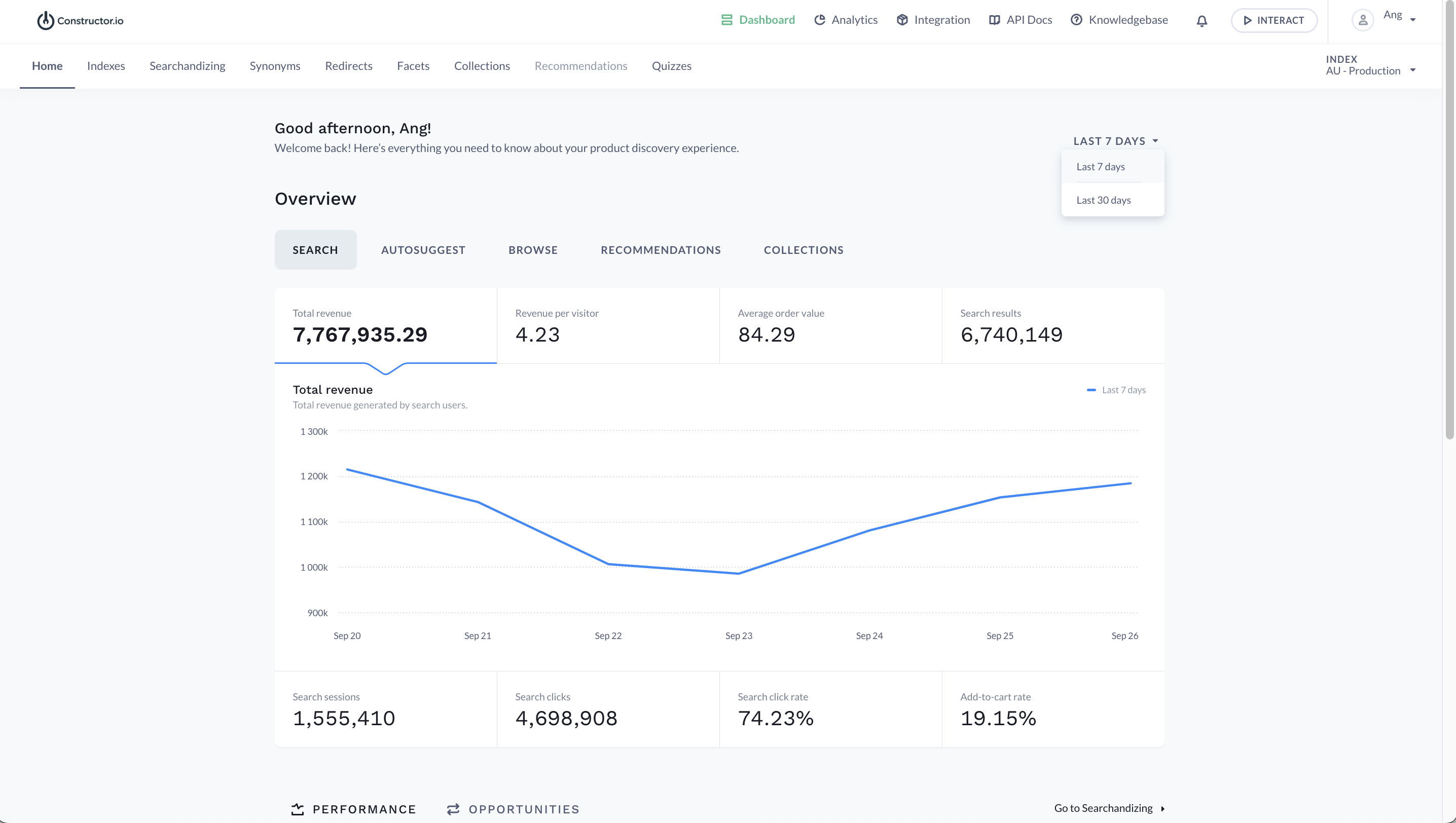1456x823 pixels.
Task: Click the INTERACT button icon
Action: pyautogui.click(x=1248, y=20)
